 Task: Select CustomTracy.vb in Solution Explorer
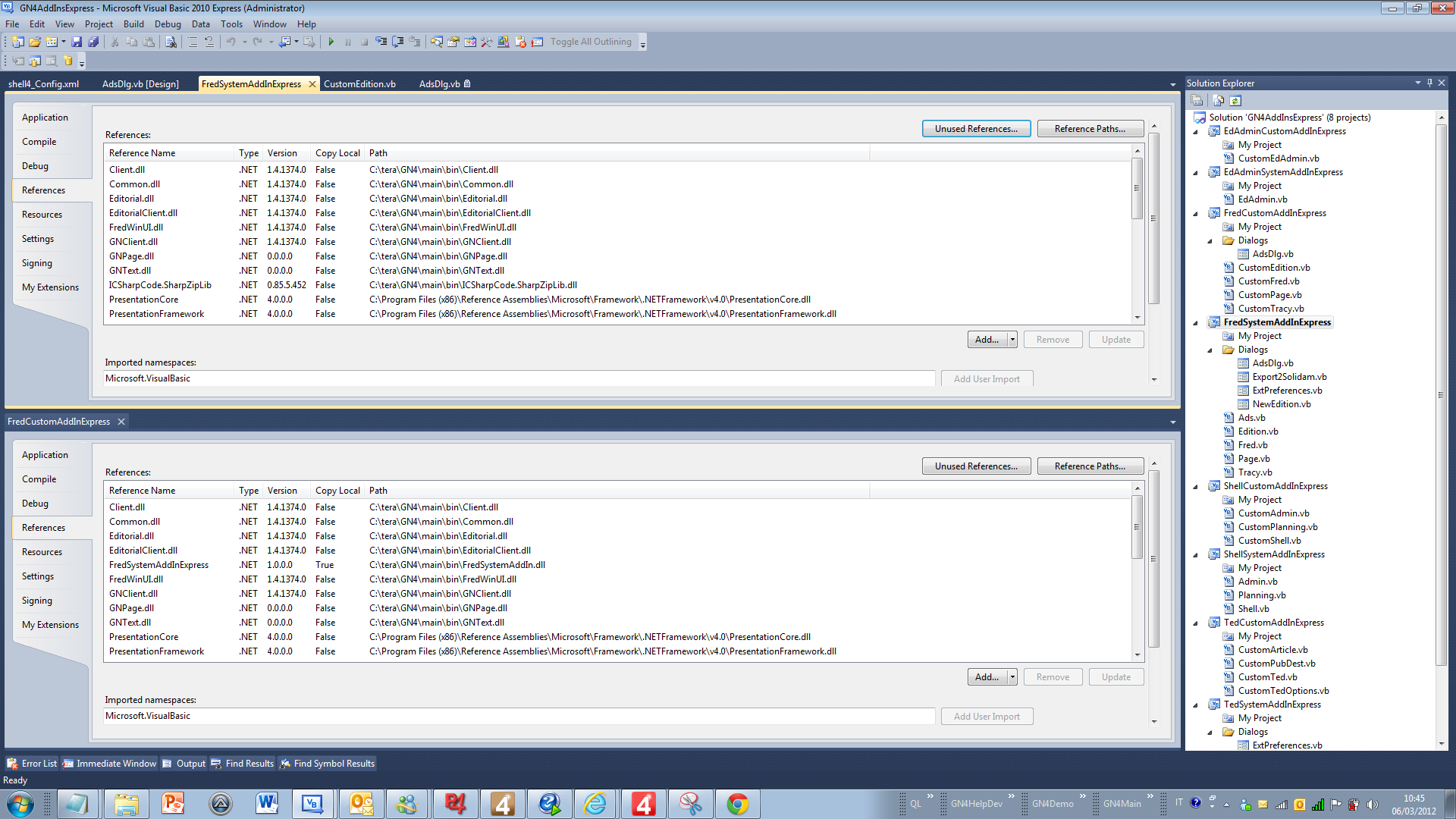coord(1271,309)
